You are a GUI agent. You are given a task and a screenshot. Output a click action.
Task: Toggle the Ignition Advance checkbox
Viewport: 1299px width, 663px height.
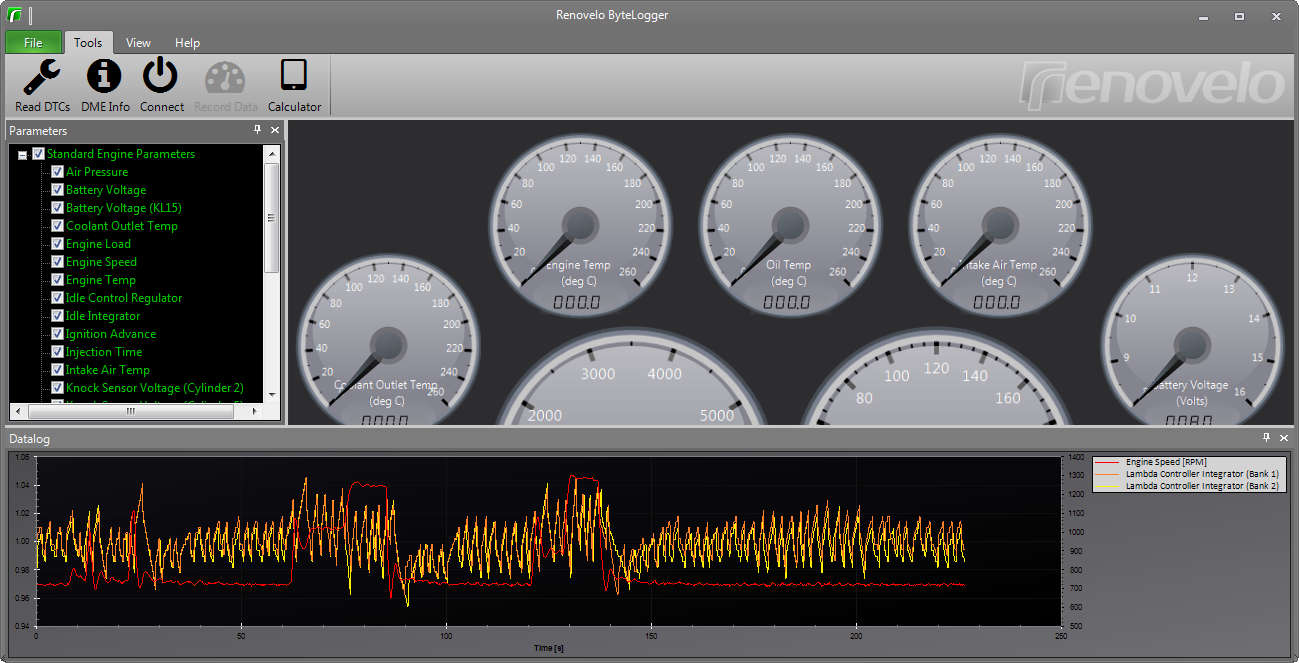click(57, 334)
